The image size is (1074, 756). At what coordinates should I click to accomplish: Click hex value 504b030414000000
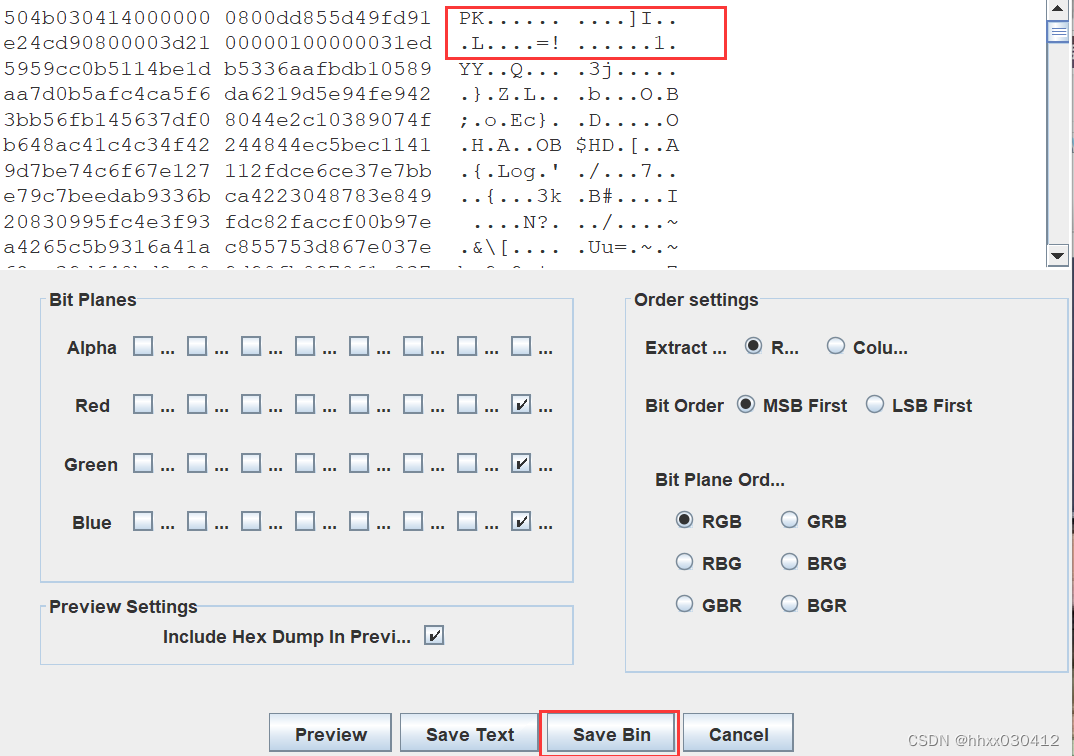coord(106,18)
